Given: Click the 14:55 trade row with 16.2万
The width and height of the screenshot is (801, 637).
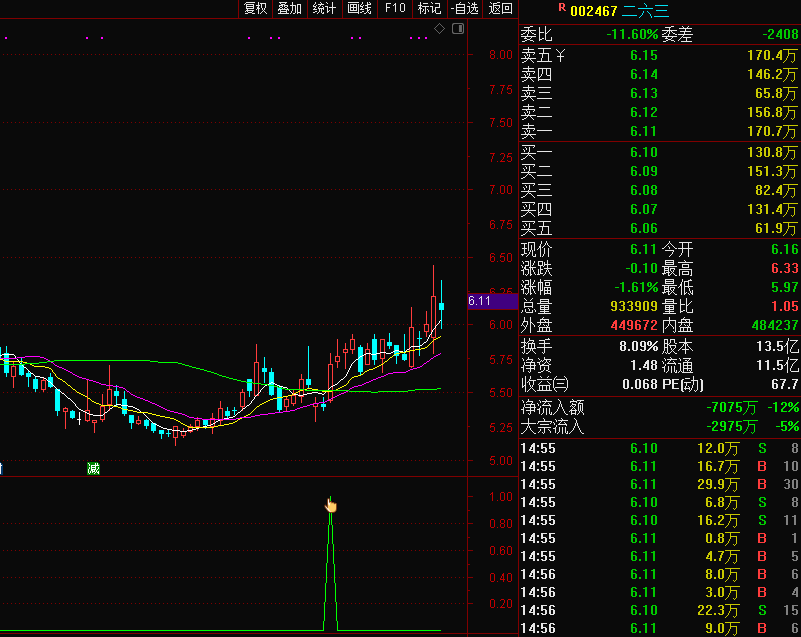Looking at the screenshot, I should (x=659, y=521).
